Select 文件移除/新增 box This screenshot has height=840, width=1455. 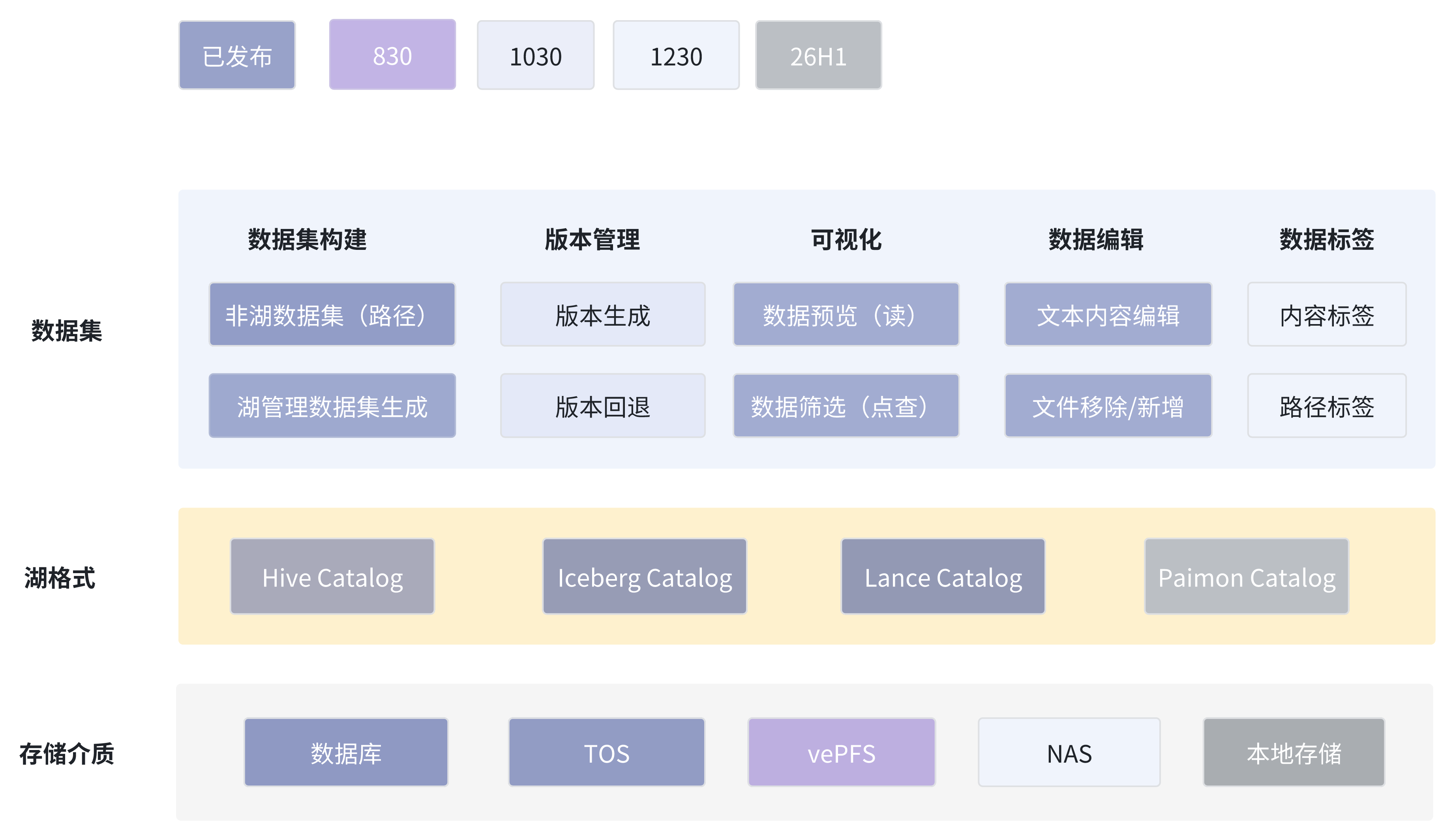[1107, 405]
